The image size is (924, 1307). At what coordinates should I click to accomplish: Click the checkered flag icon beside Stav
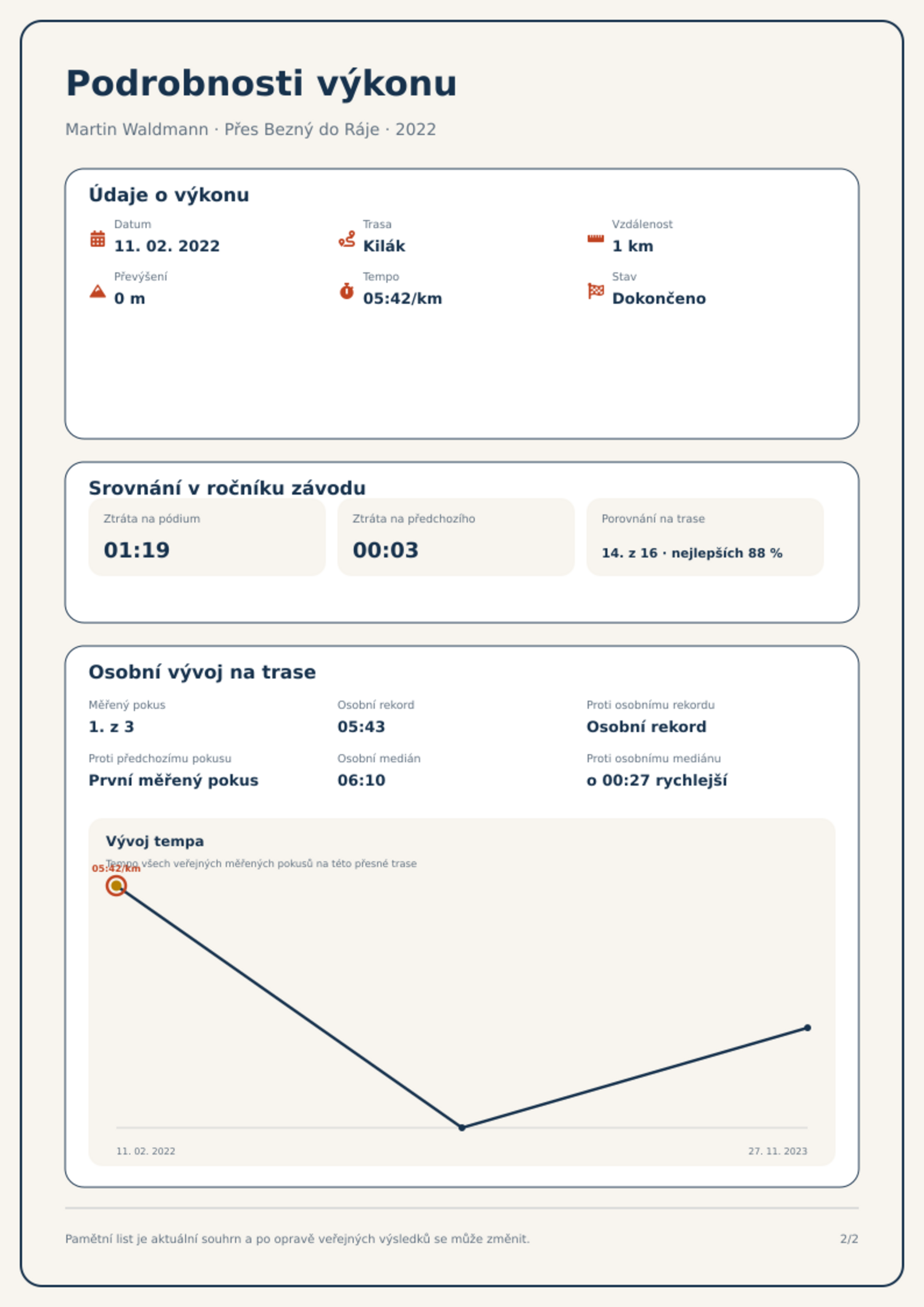595,291
